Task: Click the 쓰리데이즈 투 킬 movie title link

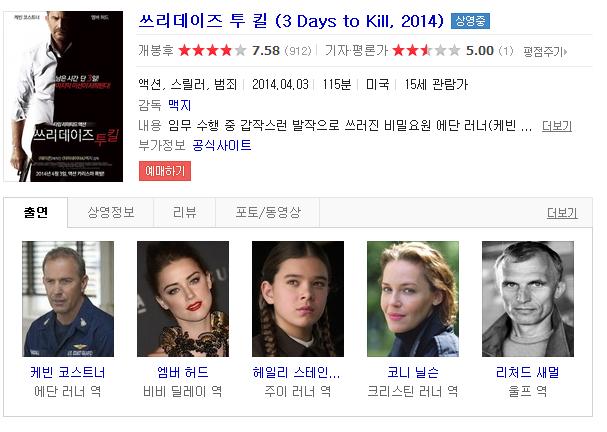Action: [x=291, y=21]
